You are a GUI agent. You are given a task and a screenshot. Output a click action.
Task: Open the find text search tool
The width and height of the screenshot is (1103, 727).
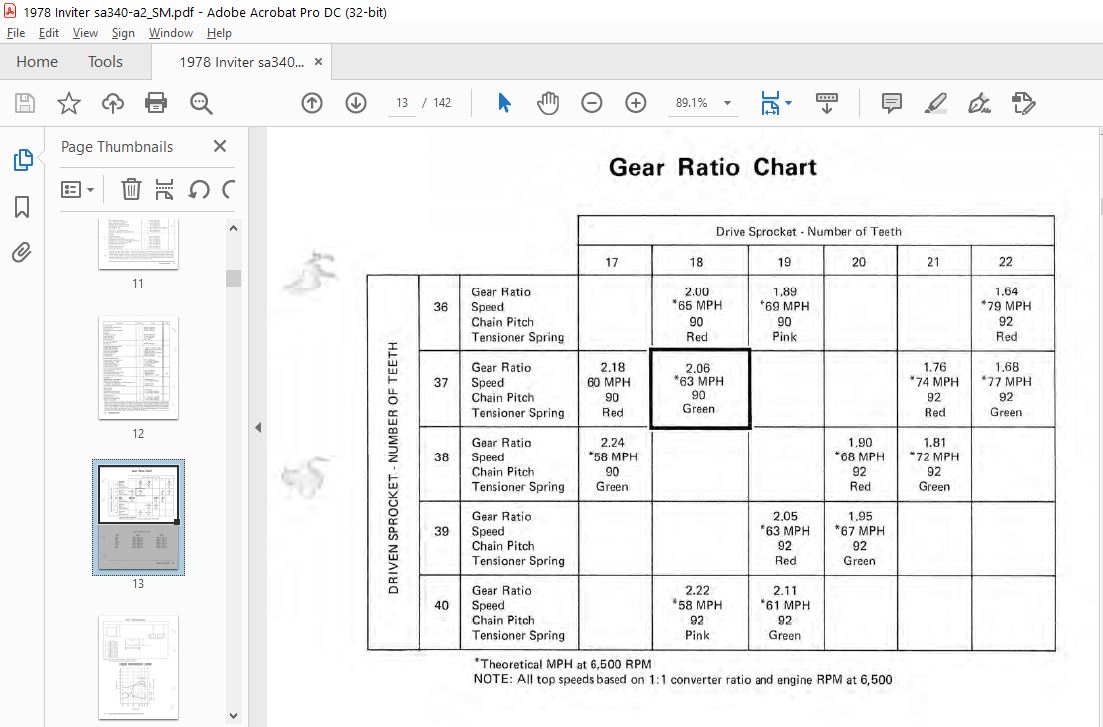pos(201,103)
